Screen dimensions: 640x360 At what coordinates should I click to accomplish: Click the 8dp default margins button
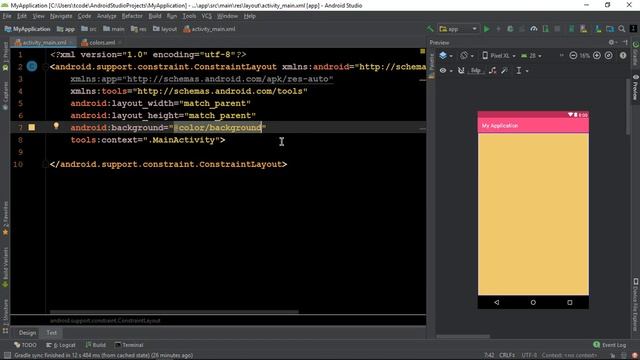[x=476, y=71]
